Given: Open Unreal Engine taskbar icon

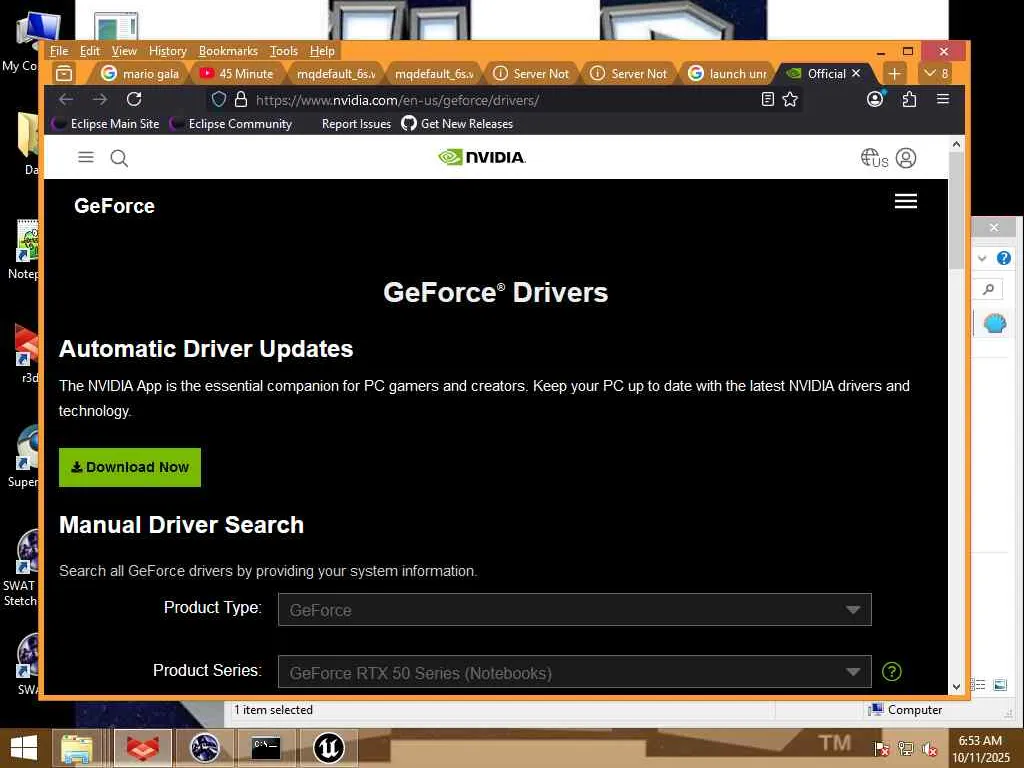Looking at the screenshot, I should 328,748.
